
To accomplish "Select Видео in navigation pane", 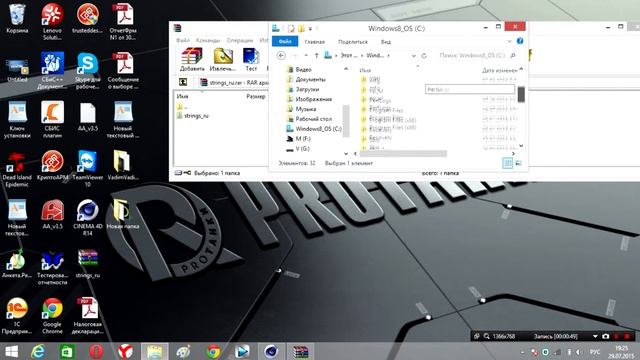I will pyautogui.click(x=300, y=69).
